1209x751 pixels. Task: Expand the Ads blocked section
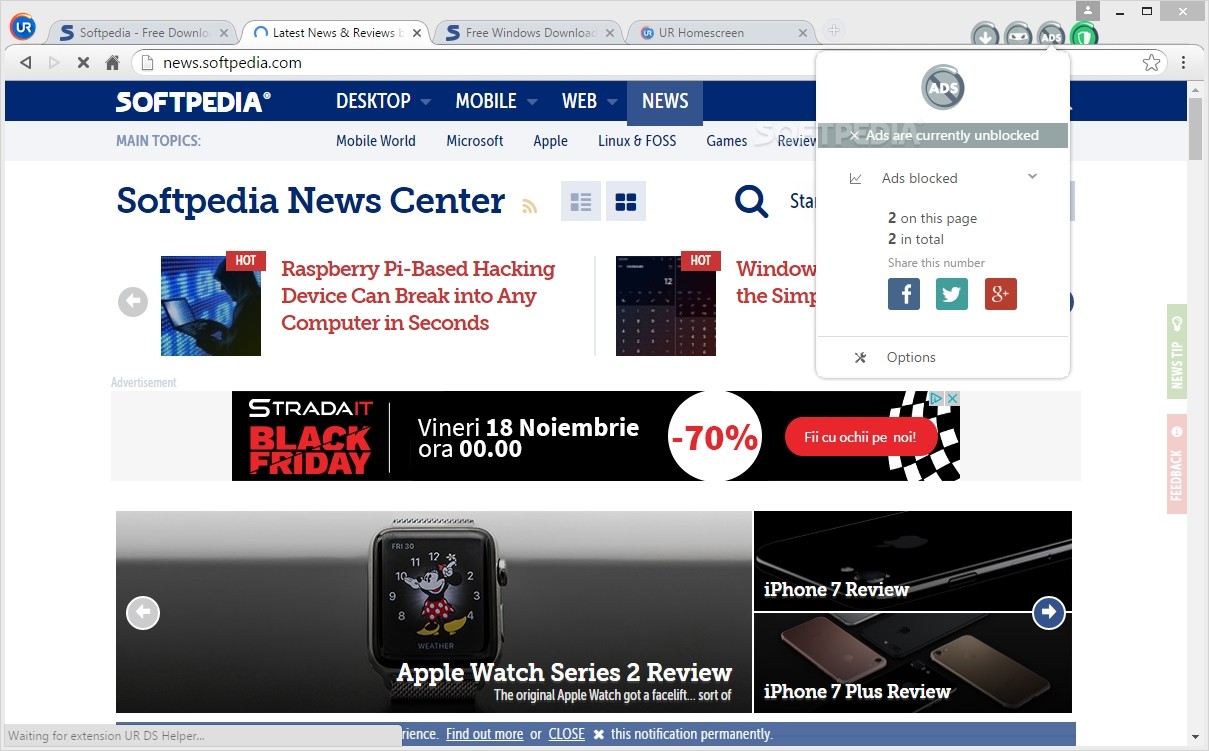(x=1033, y=177)
